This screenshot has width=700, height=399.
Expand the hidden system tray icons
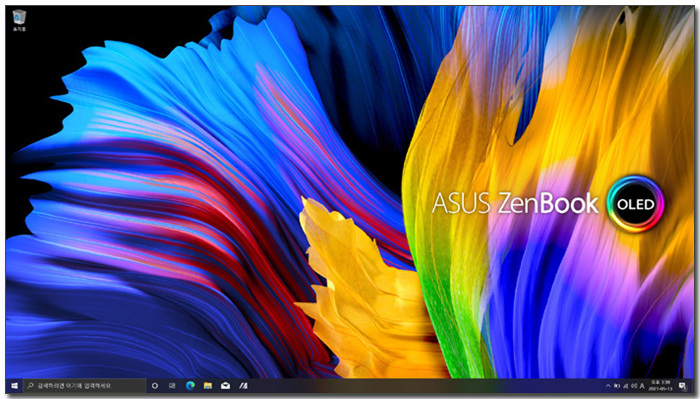coord(608,386)
